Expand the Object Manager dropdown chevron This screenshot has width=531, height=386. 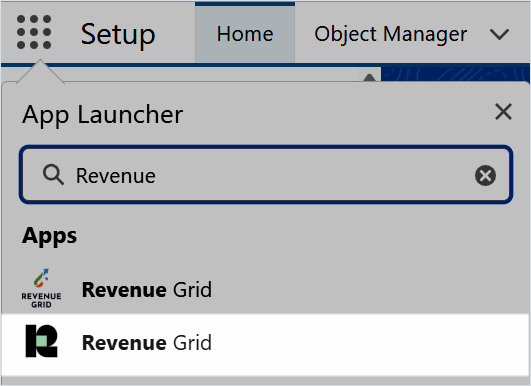coord(499,34)
